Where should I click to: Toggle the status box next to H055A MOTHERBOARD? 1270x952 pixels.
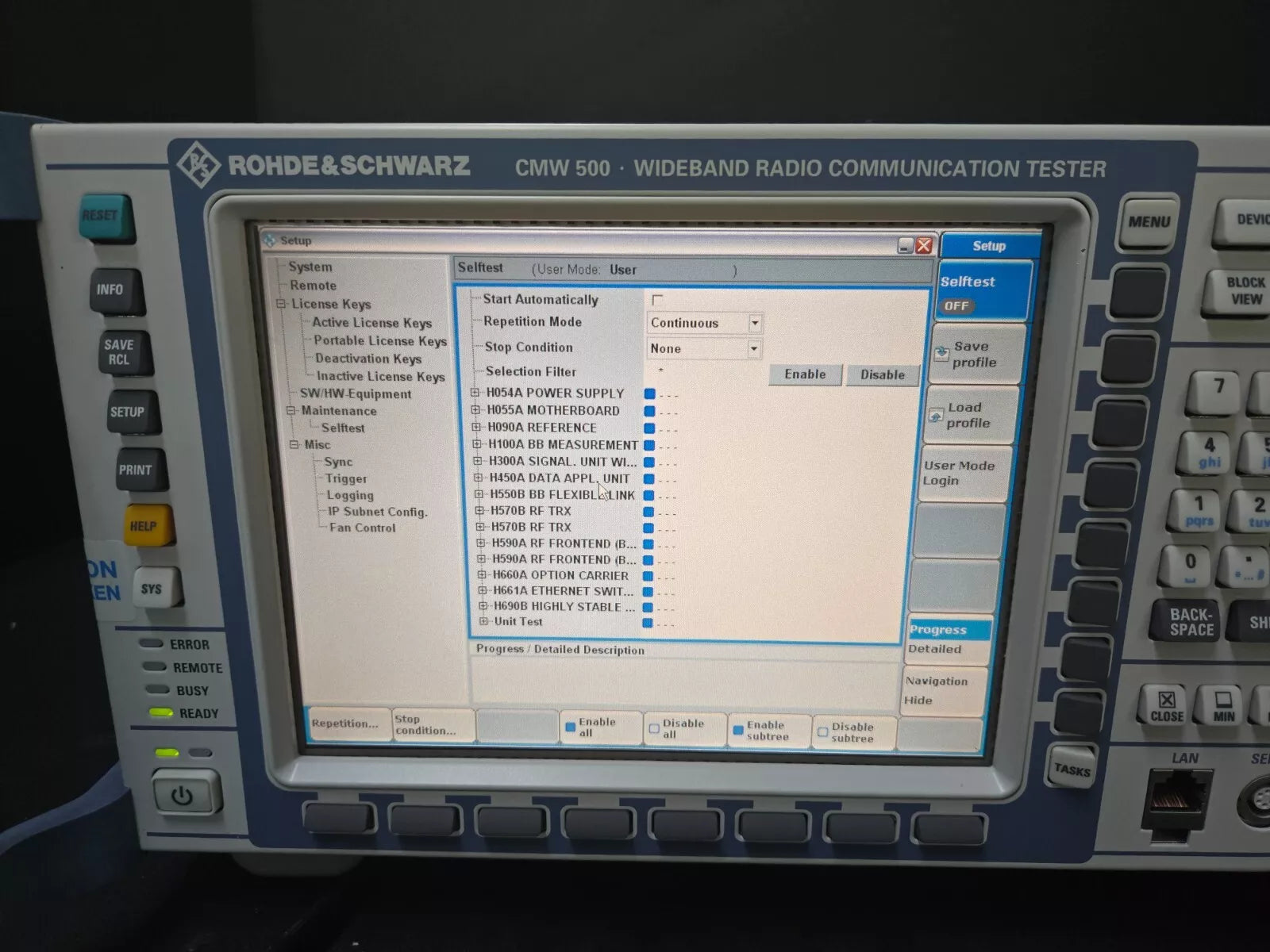(649, 411)
